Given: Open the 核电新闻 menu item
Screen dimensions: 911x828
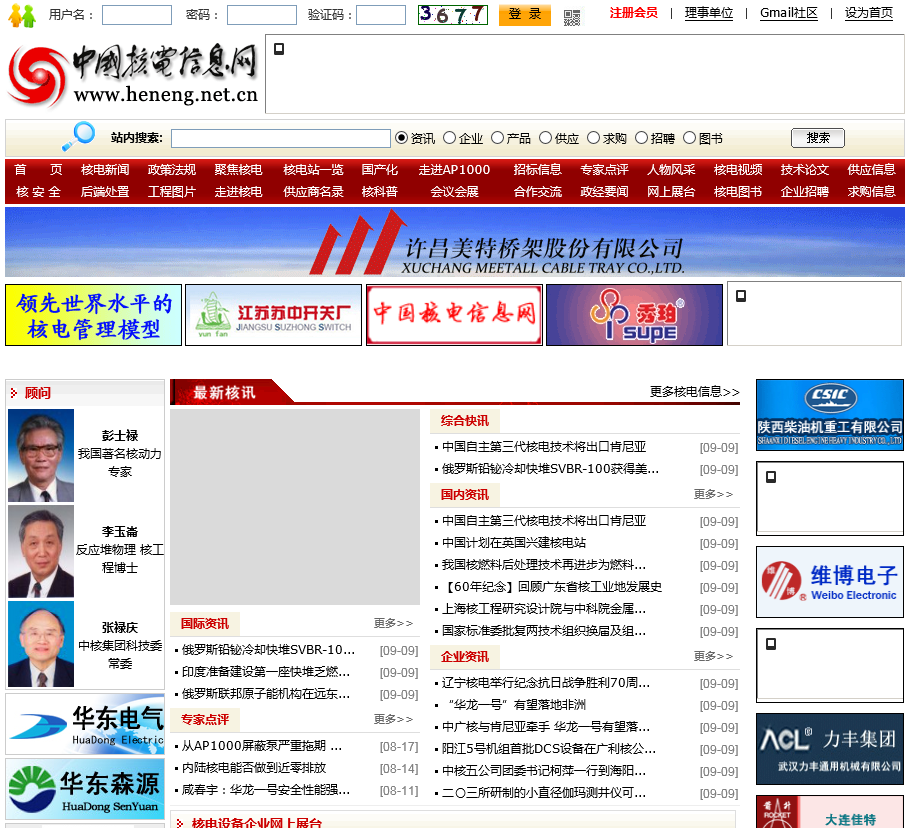Looking at the screenshot, I should coord(105,170).
